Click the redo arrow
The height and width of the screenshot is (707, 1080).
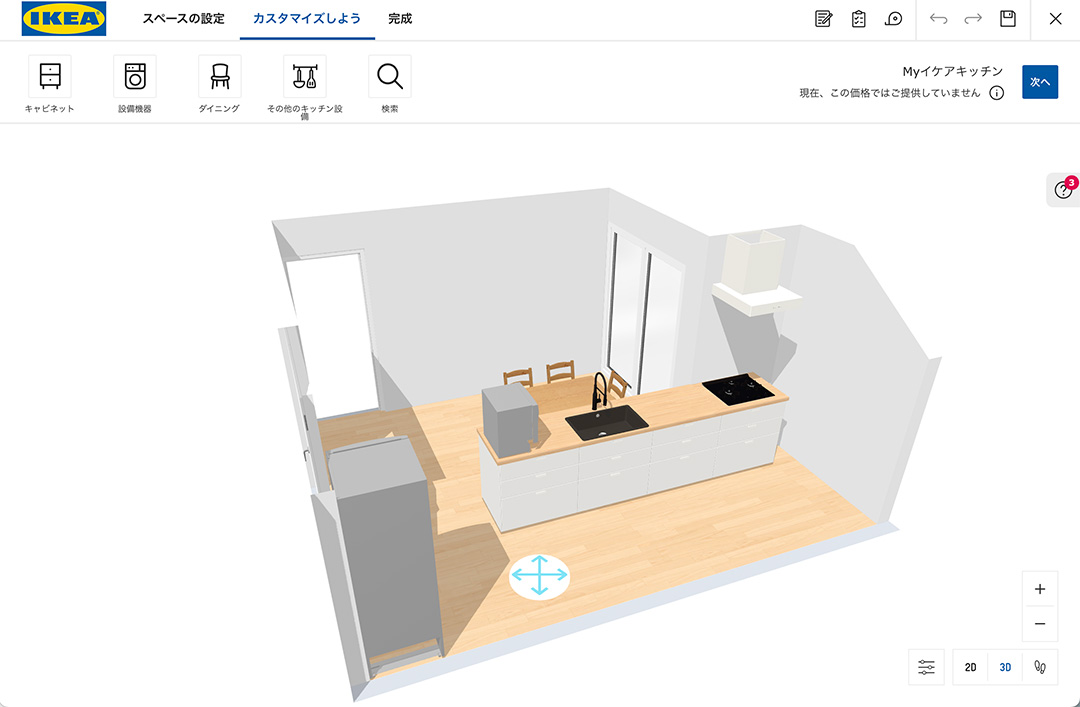973,19
